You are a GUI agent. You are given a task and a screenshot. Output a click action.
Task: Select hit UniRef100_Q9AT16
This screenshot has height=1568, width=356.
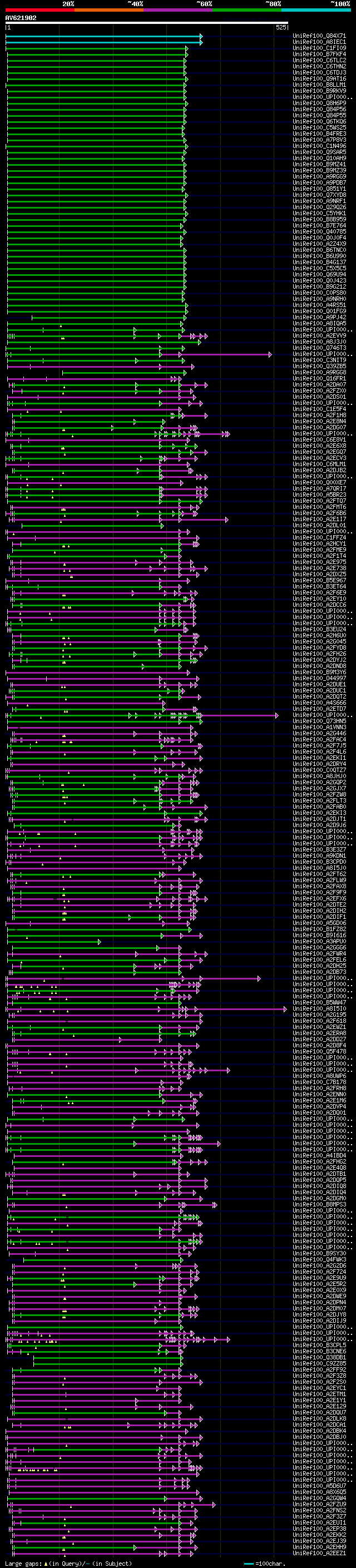tap(319, 78)
